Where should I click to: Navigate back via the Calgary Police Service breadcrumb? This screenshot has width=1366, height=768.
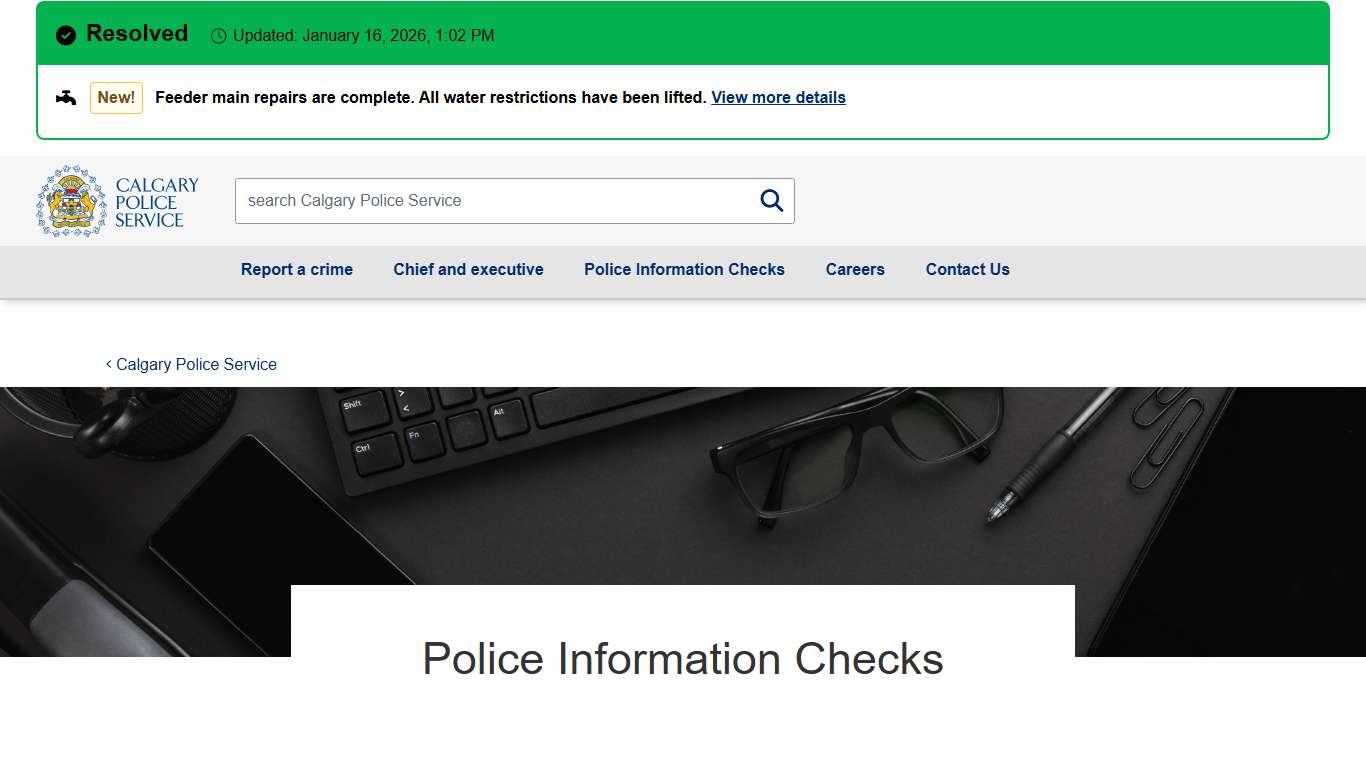point(196,364)
